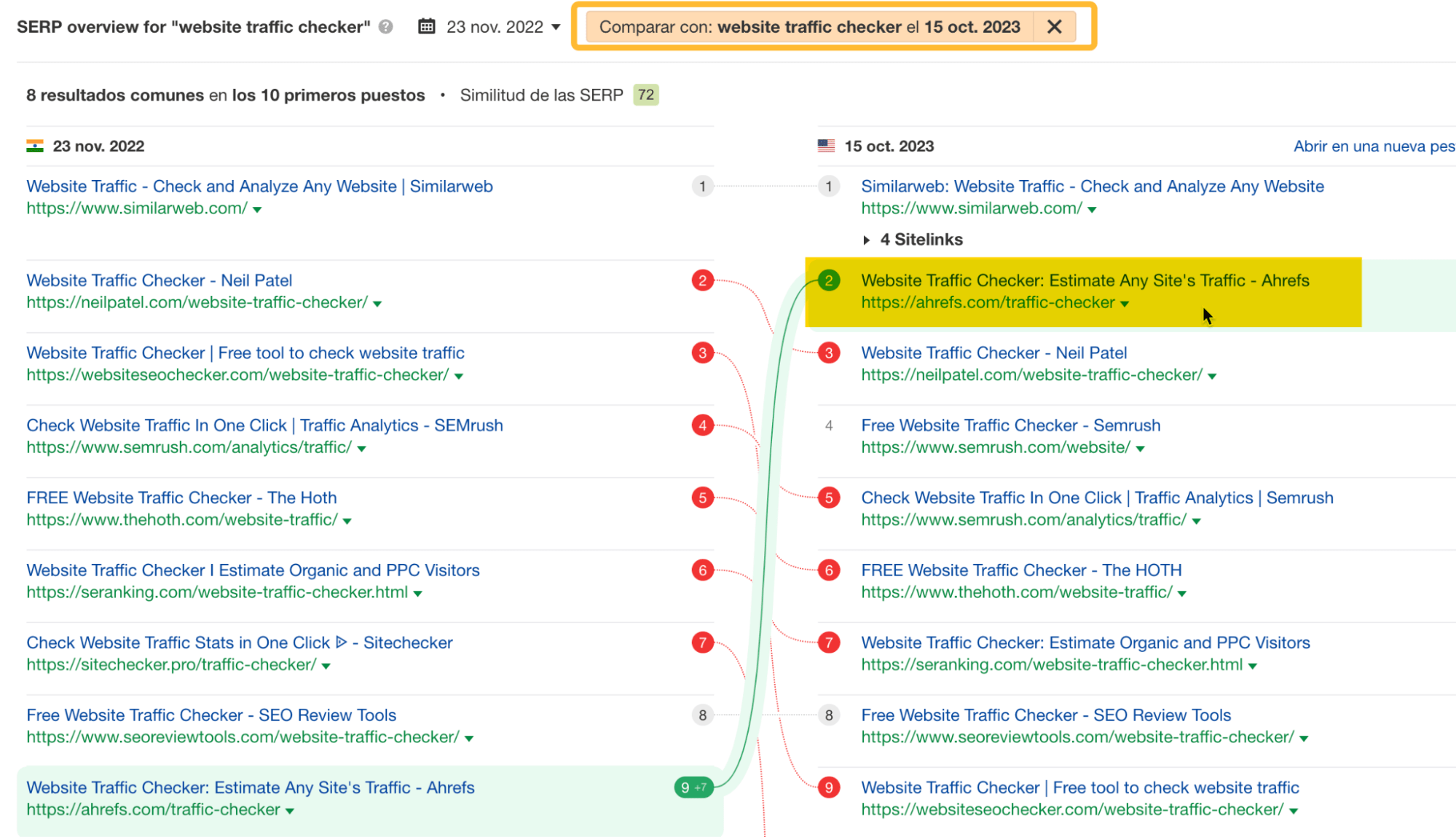Expand the 4 Sitelinks disclosure for Similarweb
Viewport: 1456px width, 837px height.
913,239
